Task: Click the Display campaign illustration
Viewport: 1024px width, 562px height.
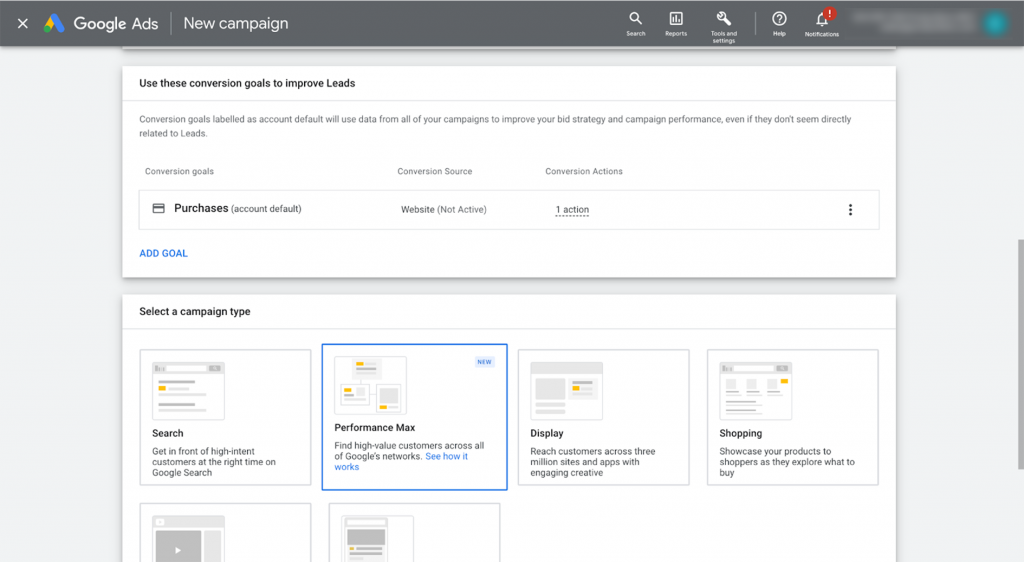Action: pyautogui.click(x=566, y=390)
